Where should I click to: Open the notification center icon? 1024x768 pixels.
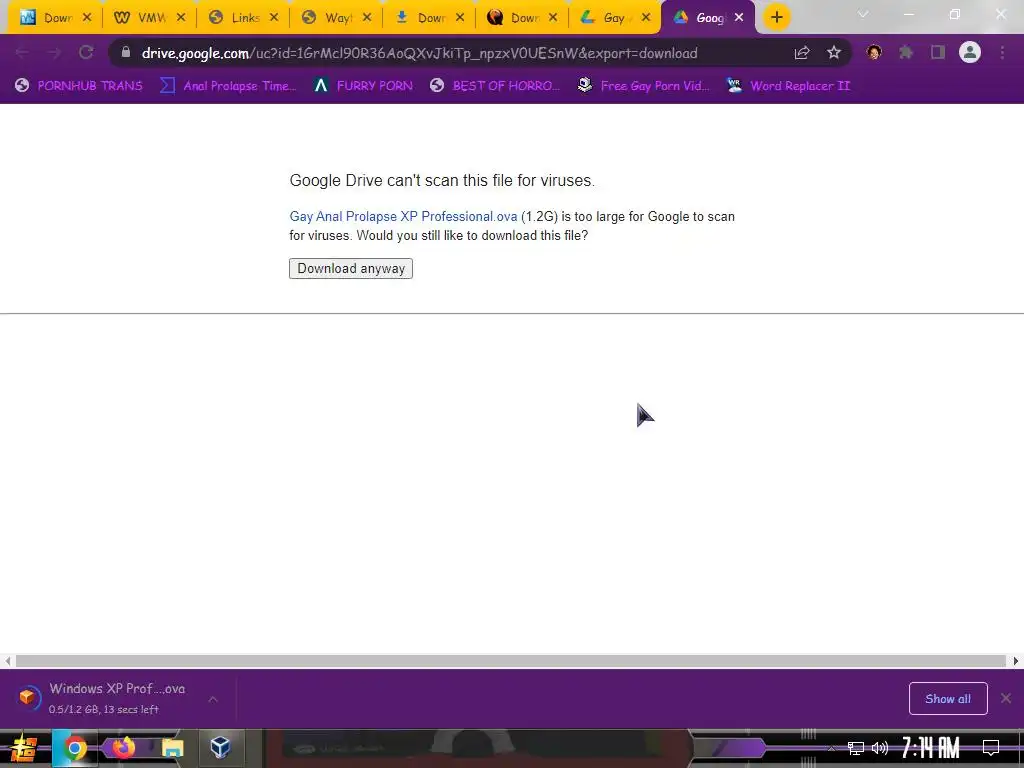(991, 748)
